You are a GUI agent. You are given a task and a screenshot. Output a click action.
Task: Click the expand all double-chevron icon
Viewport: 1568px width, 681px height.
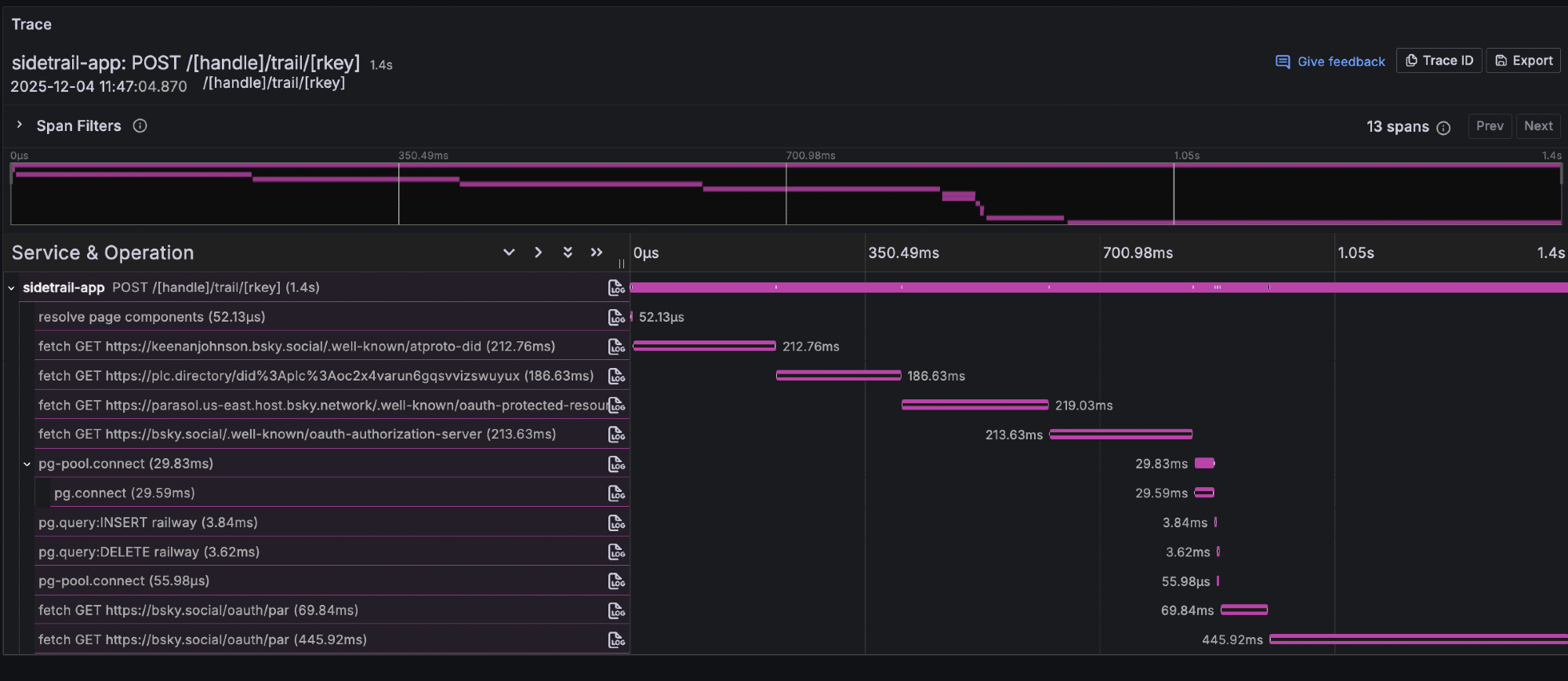[568, 253]
